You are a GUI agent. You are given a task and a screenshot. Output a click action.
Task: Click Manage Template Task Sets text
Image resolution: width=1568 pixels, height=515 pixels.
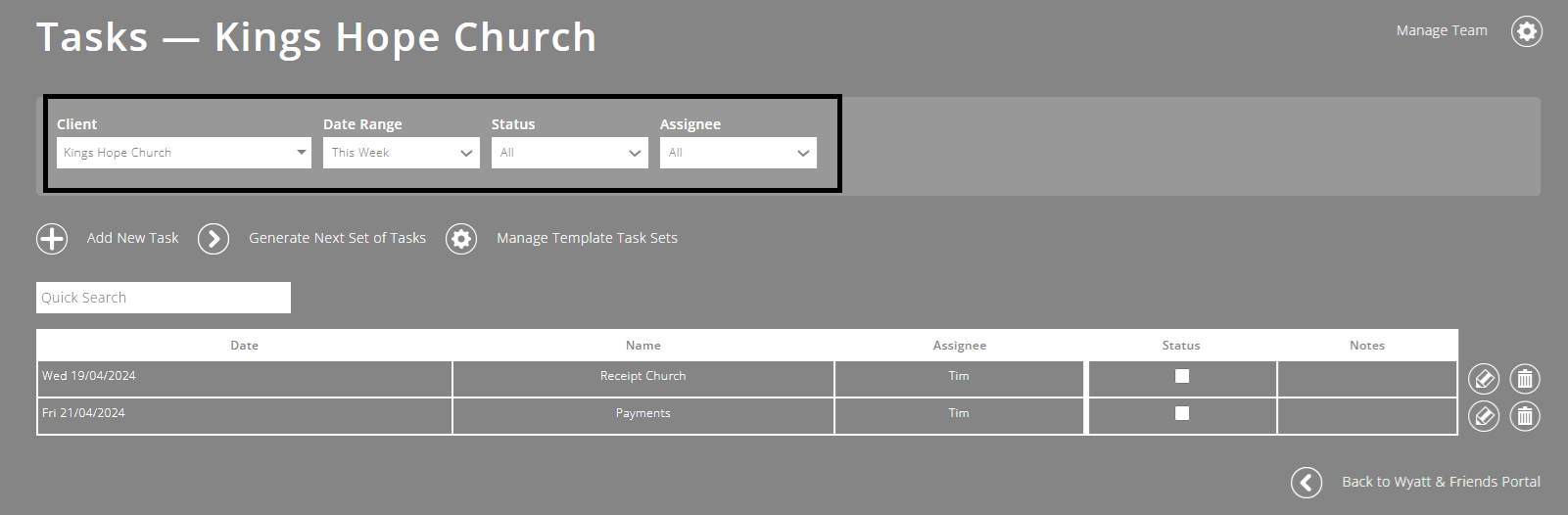[x=587, y=238]
